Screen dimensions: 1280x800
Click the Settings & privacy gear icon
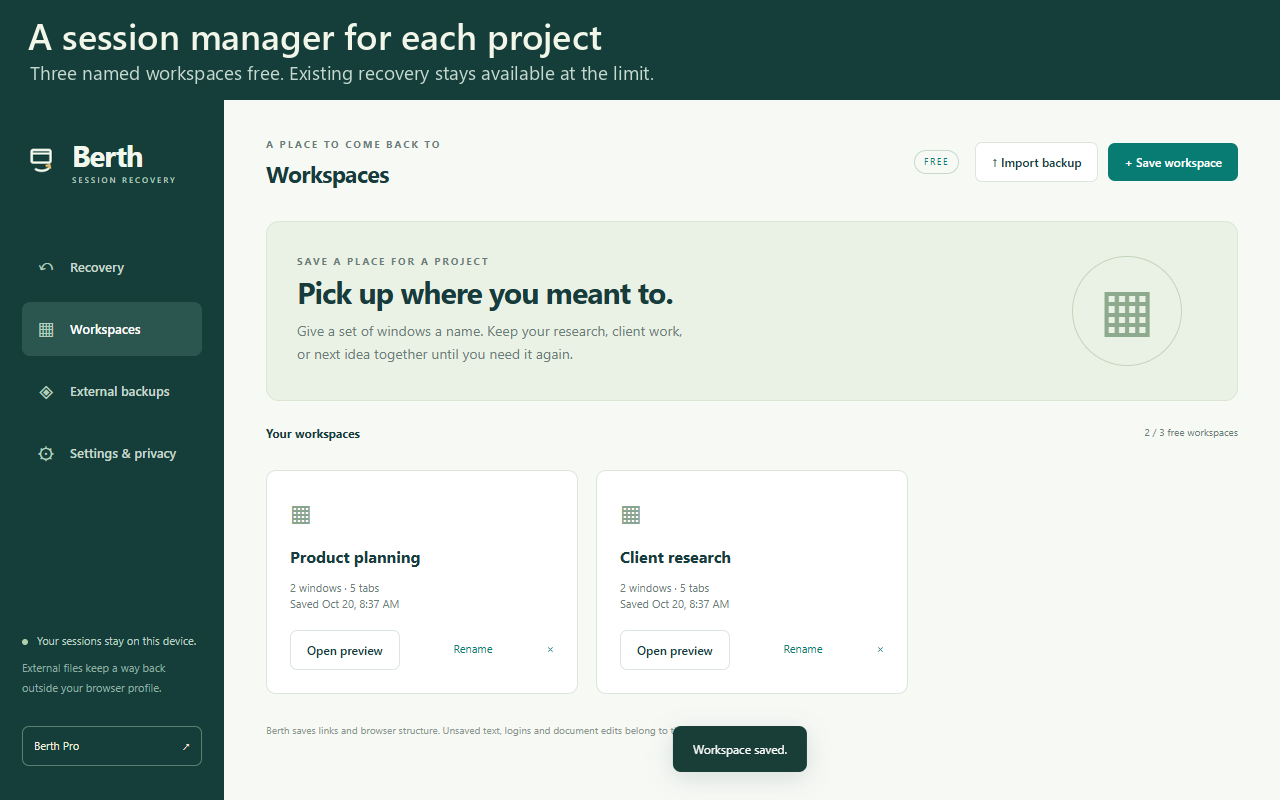[46, 454]
